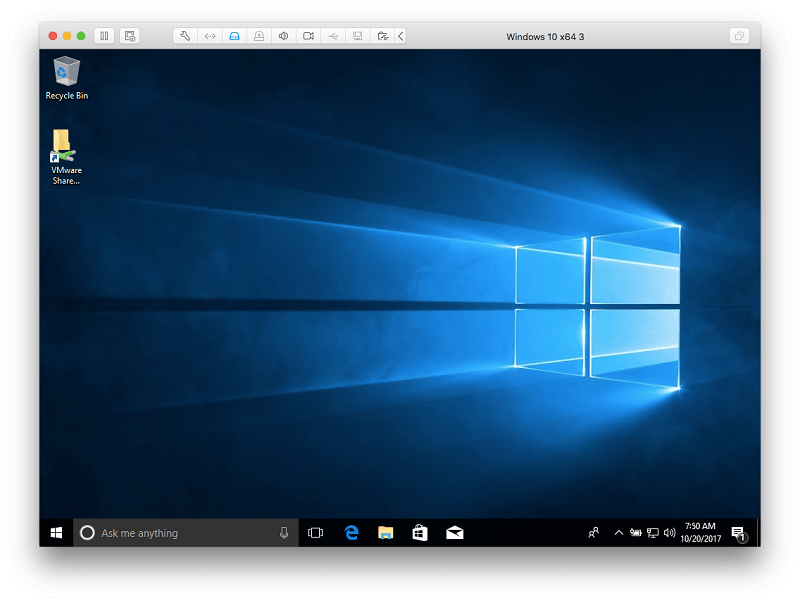Pause the virtual machine

[x=104, y=36]
